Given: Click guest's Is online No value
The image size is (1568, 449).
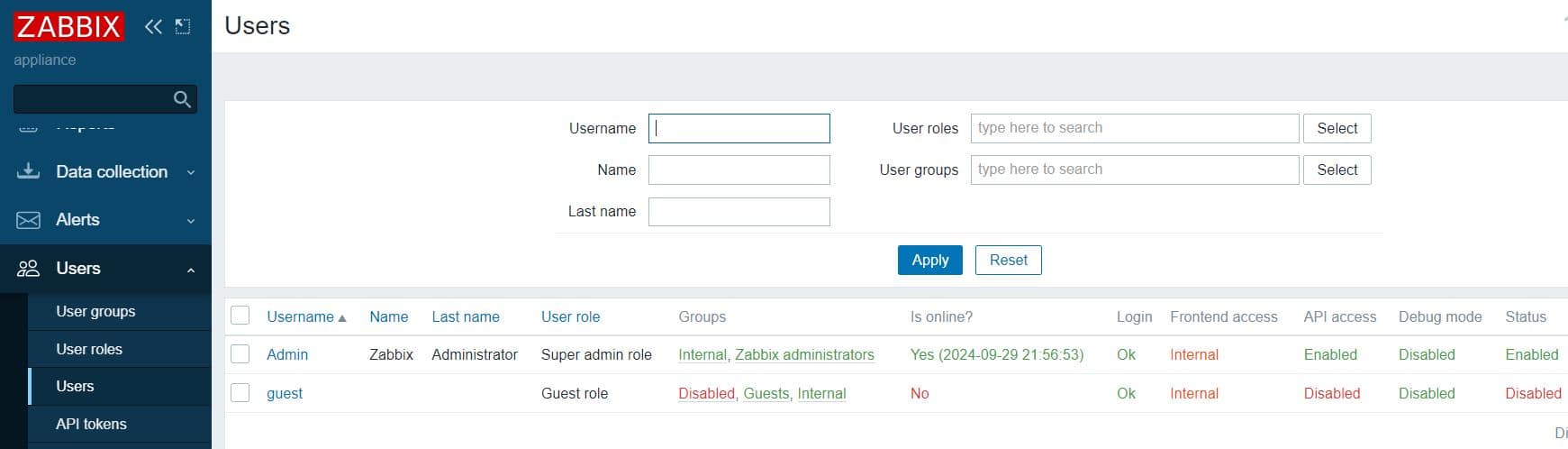Looking at the screenshot, I should (920, 393).
